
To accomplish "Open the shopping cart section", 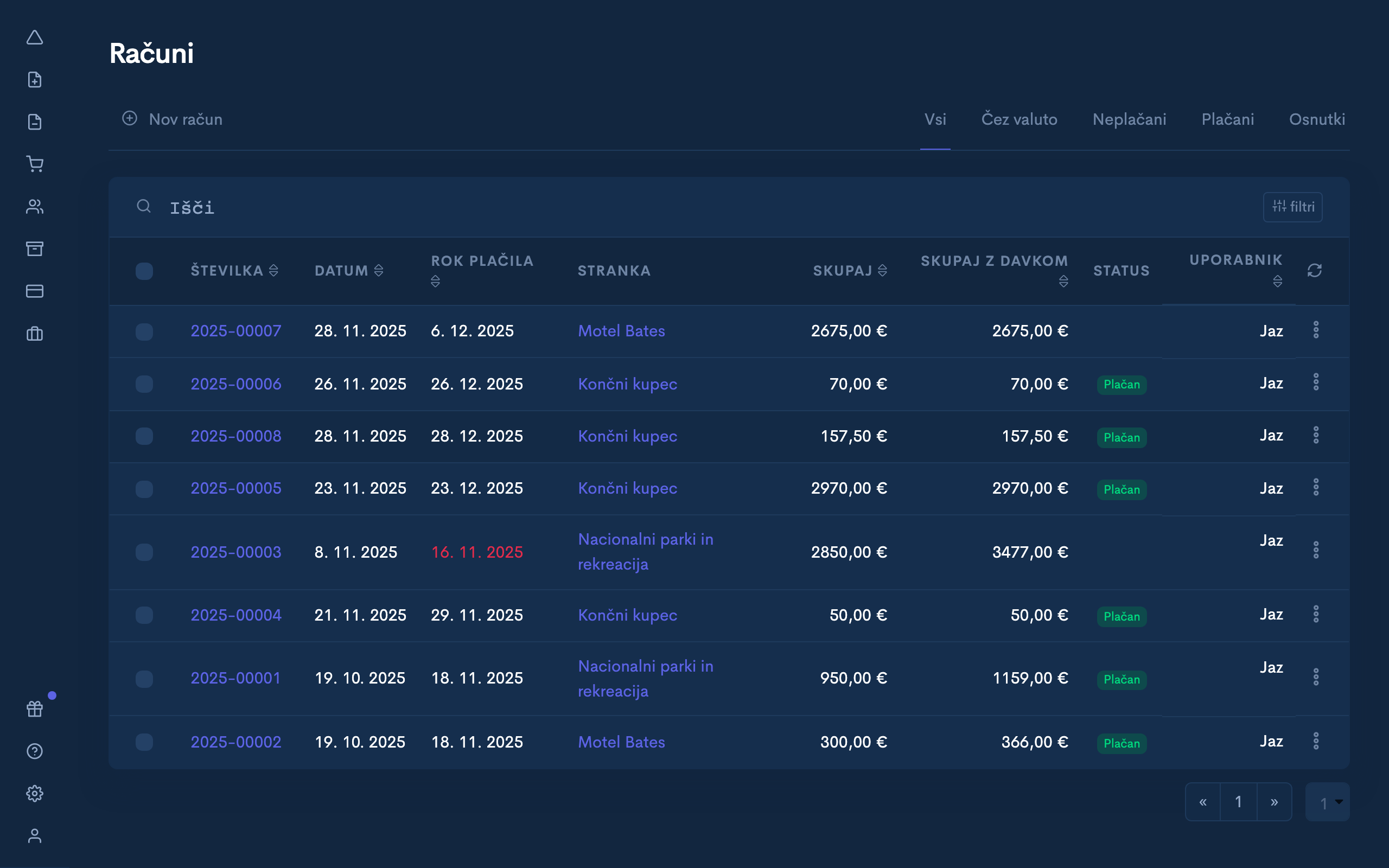I will pos(35,164).
